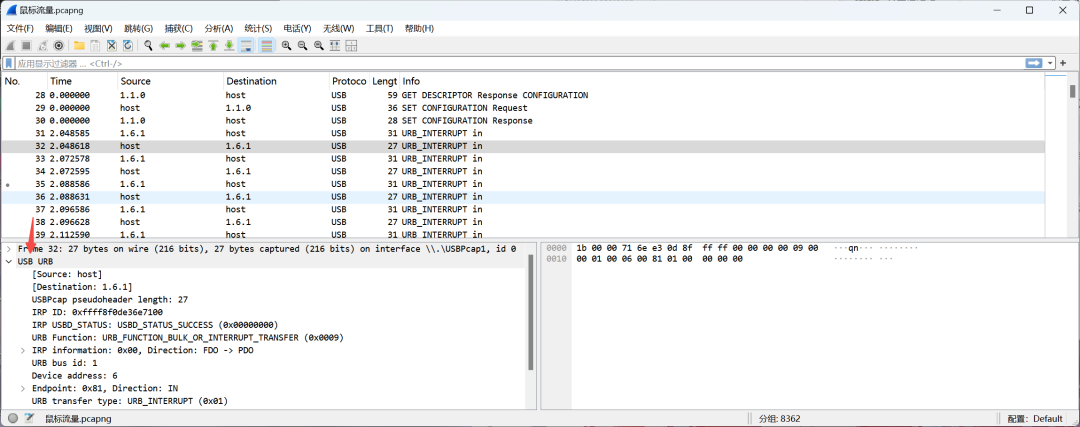Save the capture file icon

(95, 45)
